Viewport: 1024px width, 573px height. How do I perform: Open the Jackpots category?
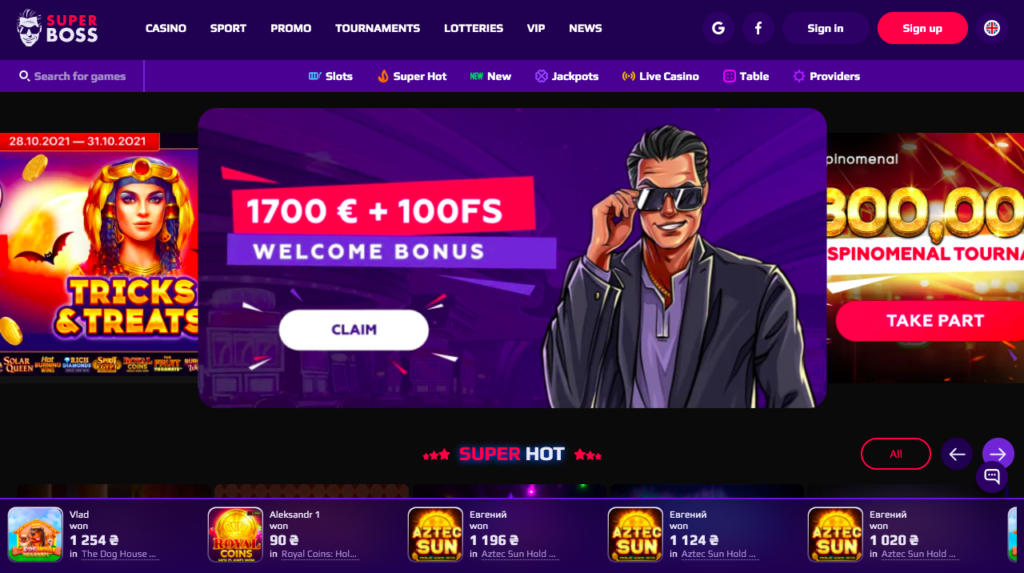(x=567, y=76)
